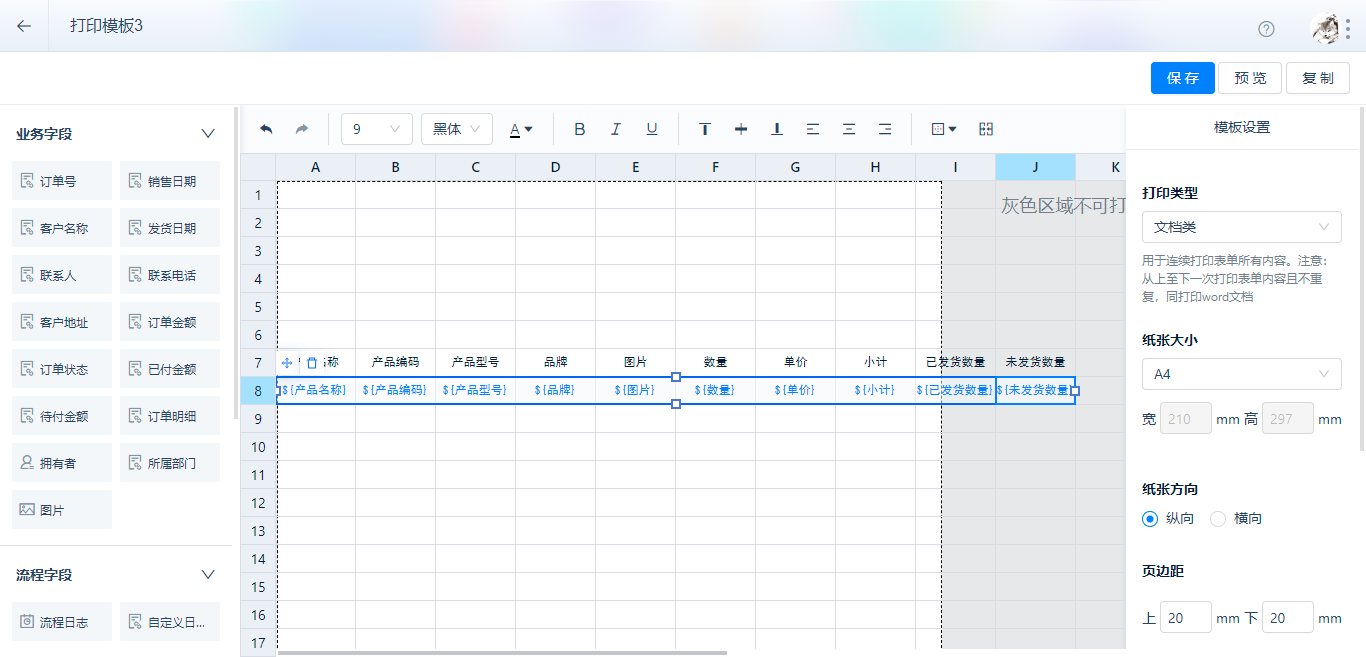1366x657 pixels.
Task: Click the 拥有者 field
Action: click(x=62, y=463)
